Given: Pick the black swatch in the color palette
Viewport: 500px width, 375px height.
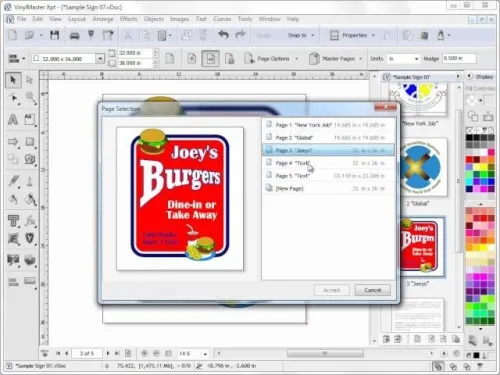Looking at the screenshot, I should point(469,138).
